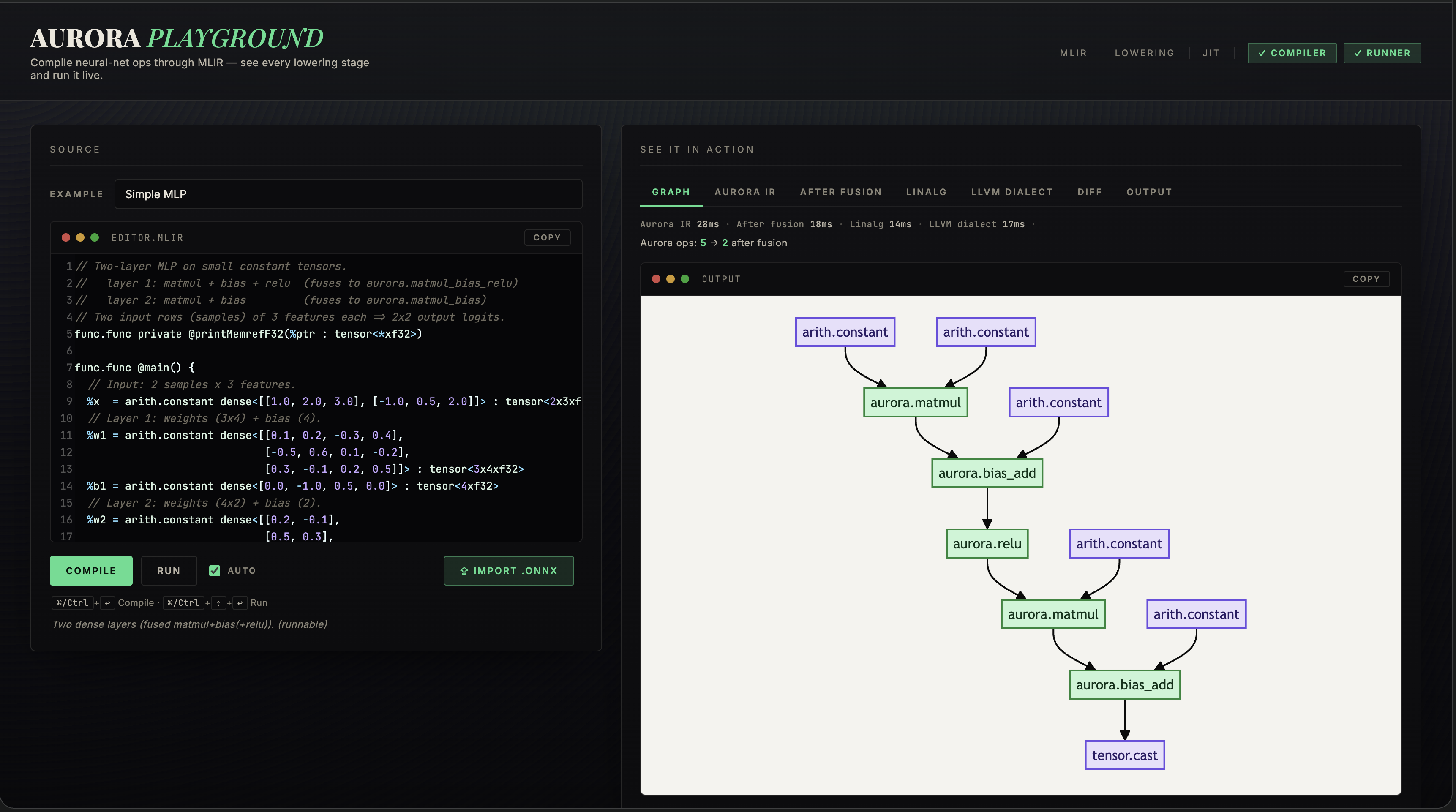The width and height of the screenshot is (1456, 812).
Task: Select the LLVM DIALECT tab
Action: tap(1012, 192)
